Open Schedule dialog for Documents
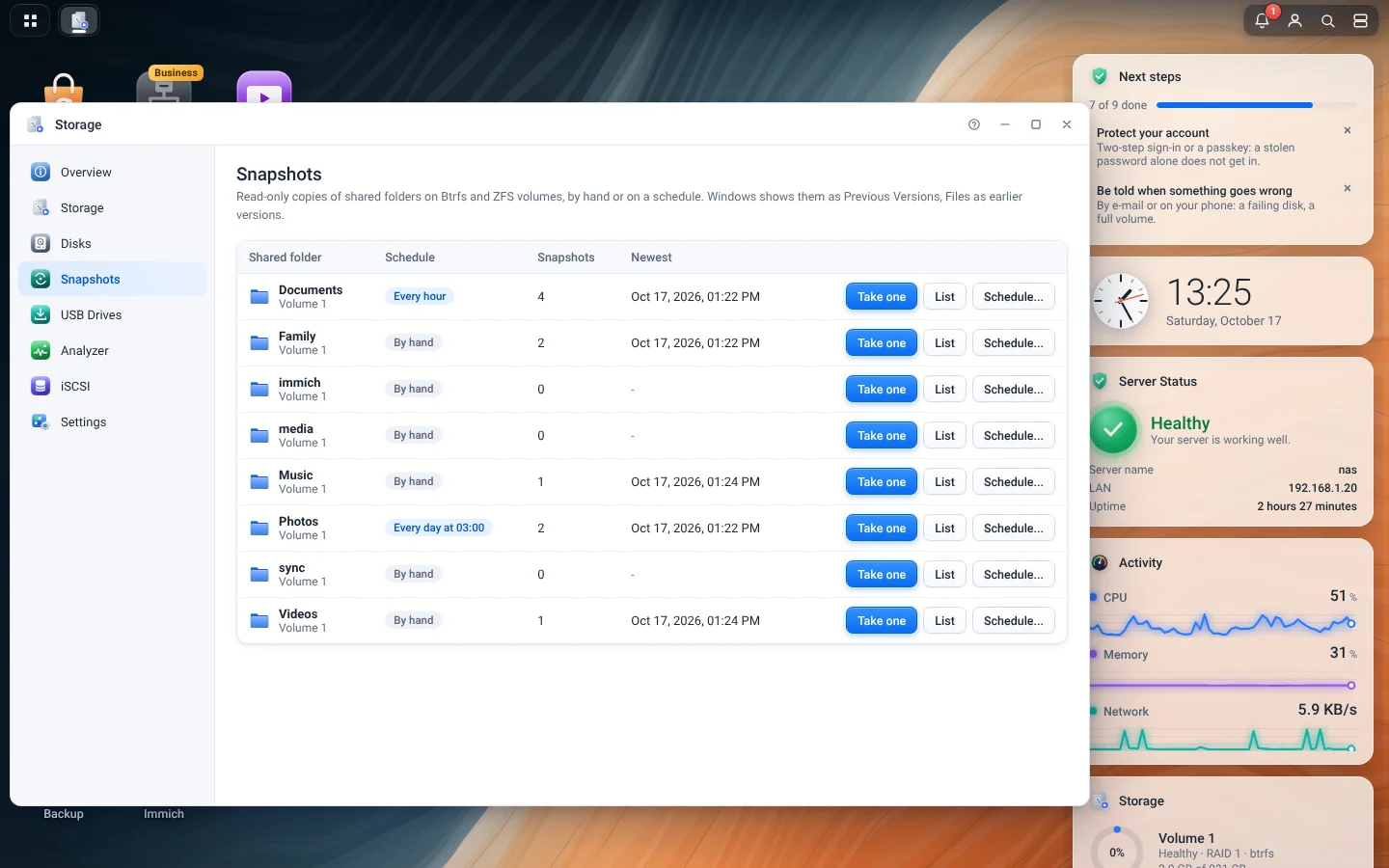The height and width of the screenshot is (868, 1389). [1013, 297]
